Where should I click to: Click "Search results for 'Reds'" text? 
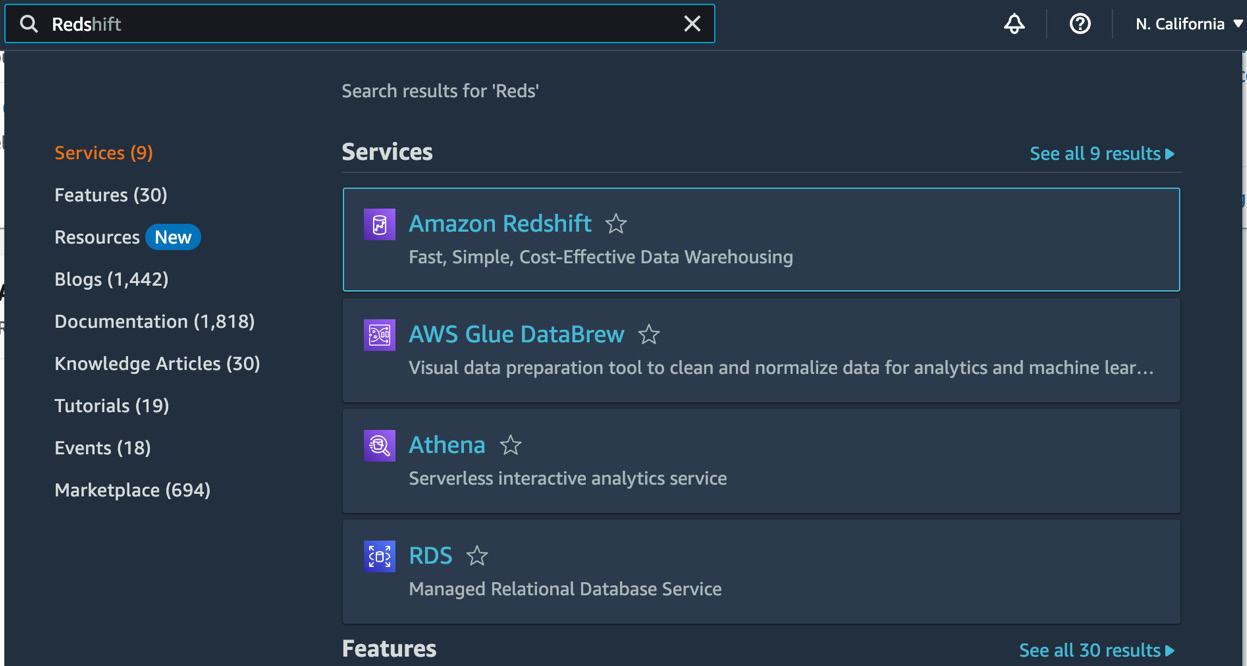point(440,91)
